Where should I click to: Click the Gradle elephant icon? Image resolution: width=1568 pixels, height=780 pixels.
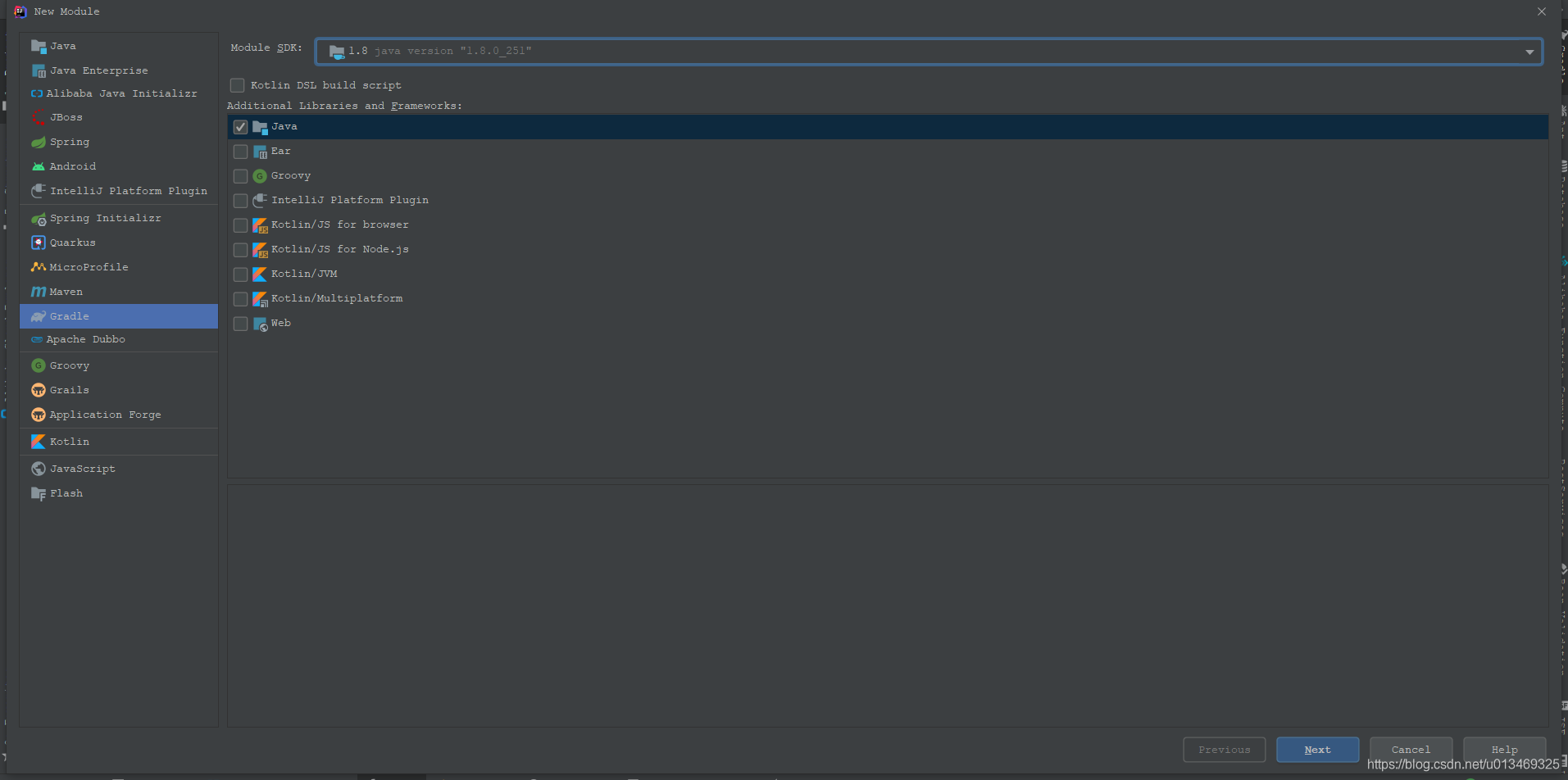[x=39, y=317]
